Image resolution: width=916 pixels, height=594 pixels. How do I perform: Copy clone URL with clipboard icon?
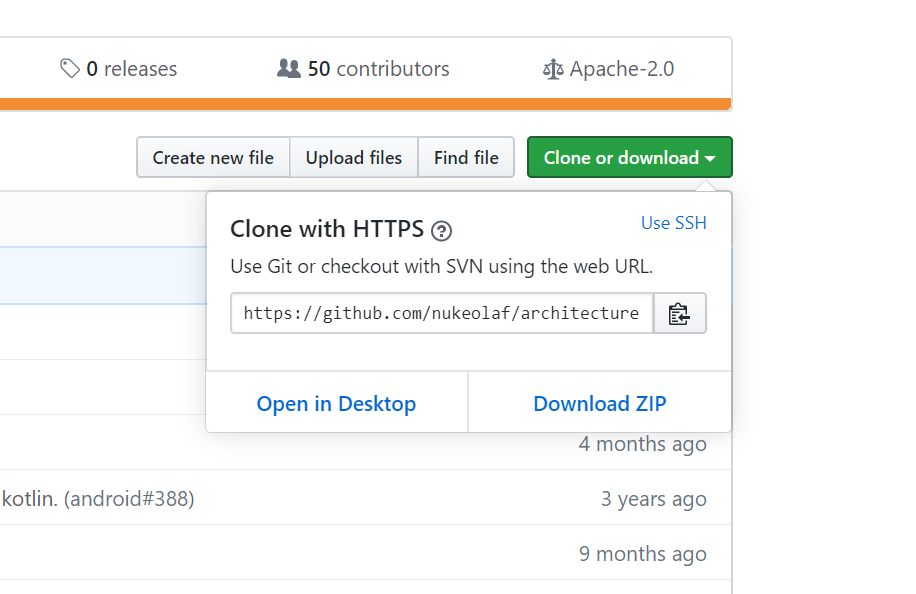pyautogui.click(x=679, y=314)
